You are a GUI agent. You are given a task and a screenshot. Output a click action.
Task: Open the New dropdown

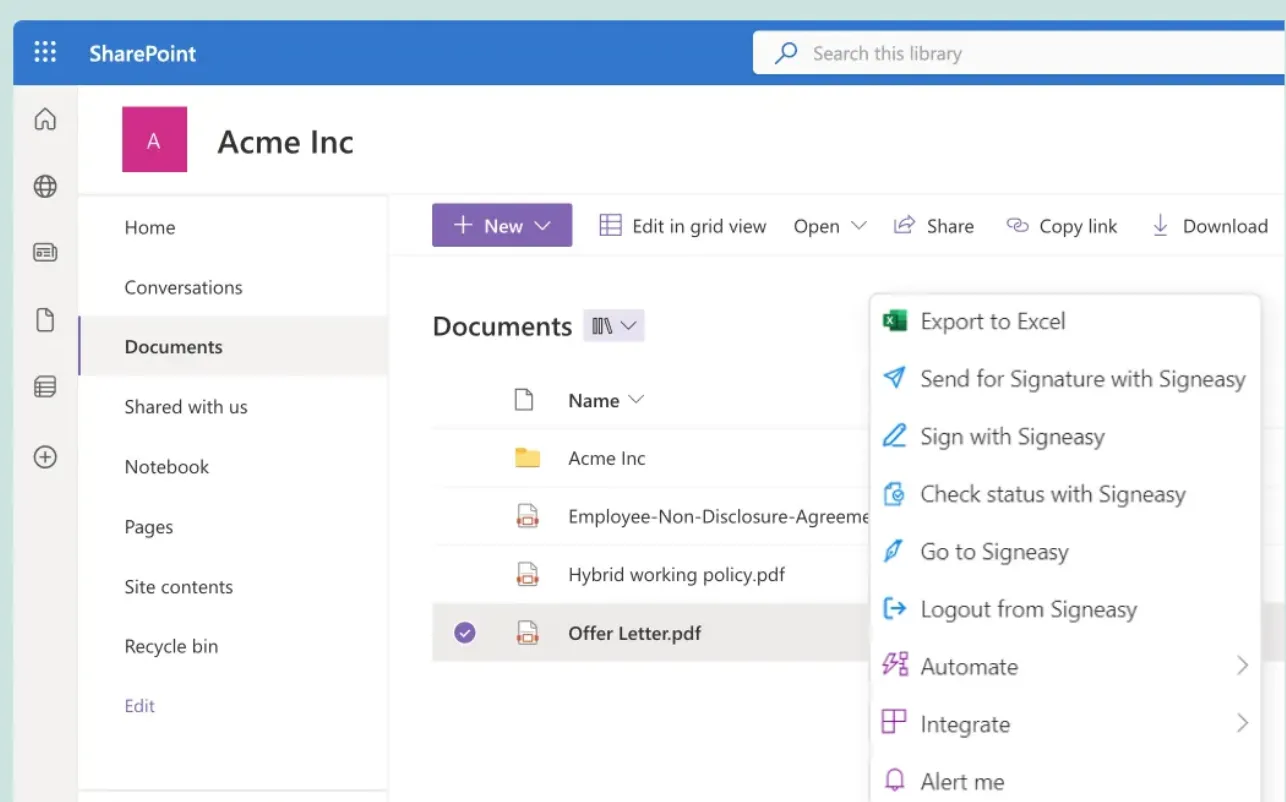[502, 225]
